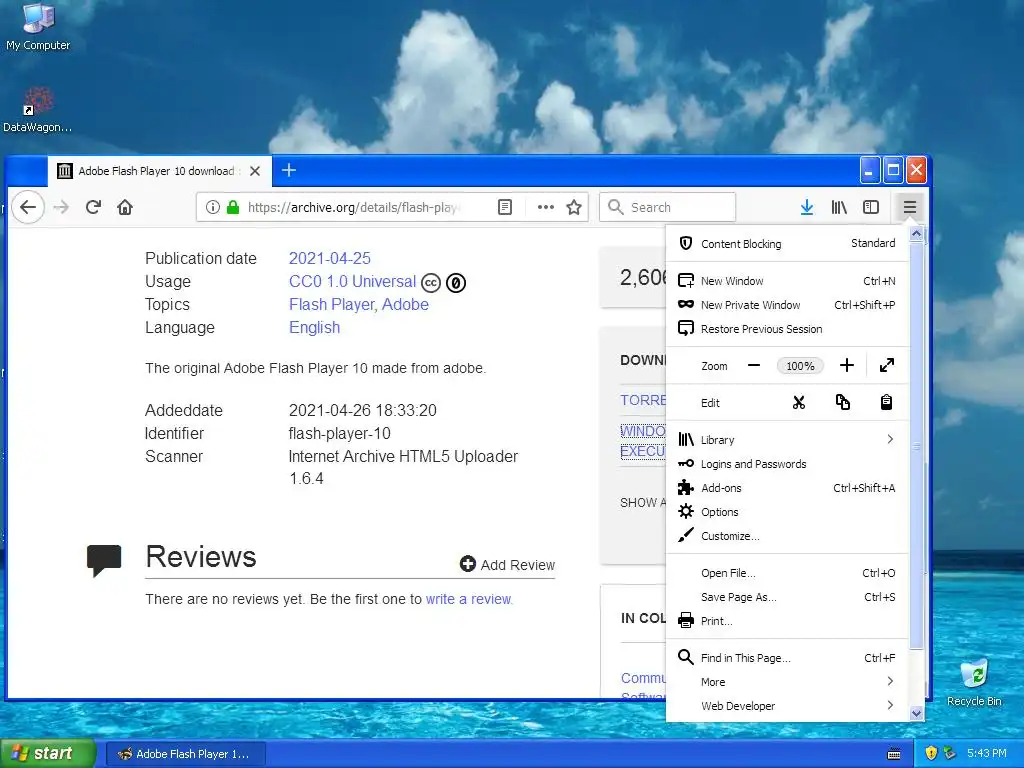Follow the Adobe topic link
The width and height of the screenshot is (1024, 768).
[406, 304]
